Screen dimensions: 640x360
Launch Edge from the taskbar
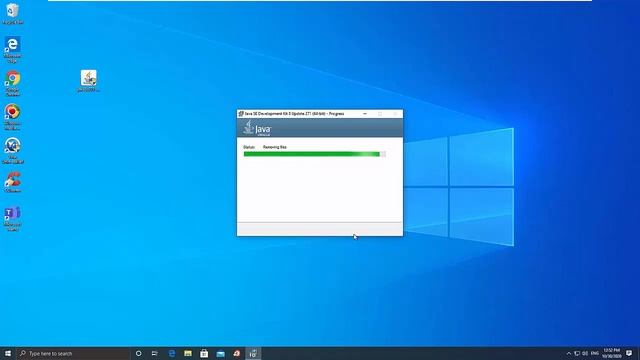[x=171, y=353]
